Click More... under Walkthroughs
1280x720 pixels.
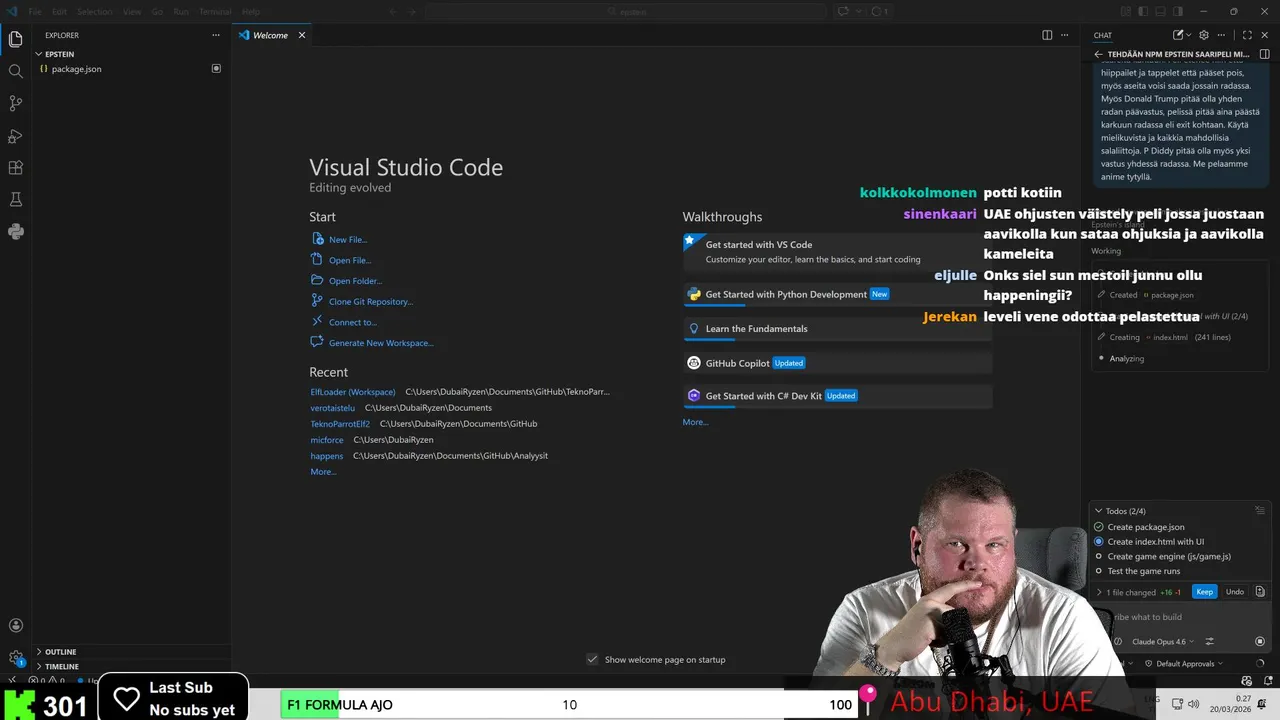[x=695, y=422]
